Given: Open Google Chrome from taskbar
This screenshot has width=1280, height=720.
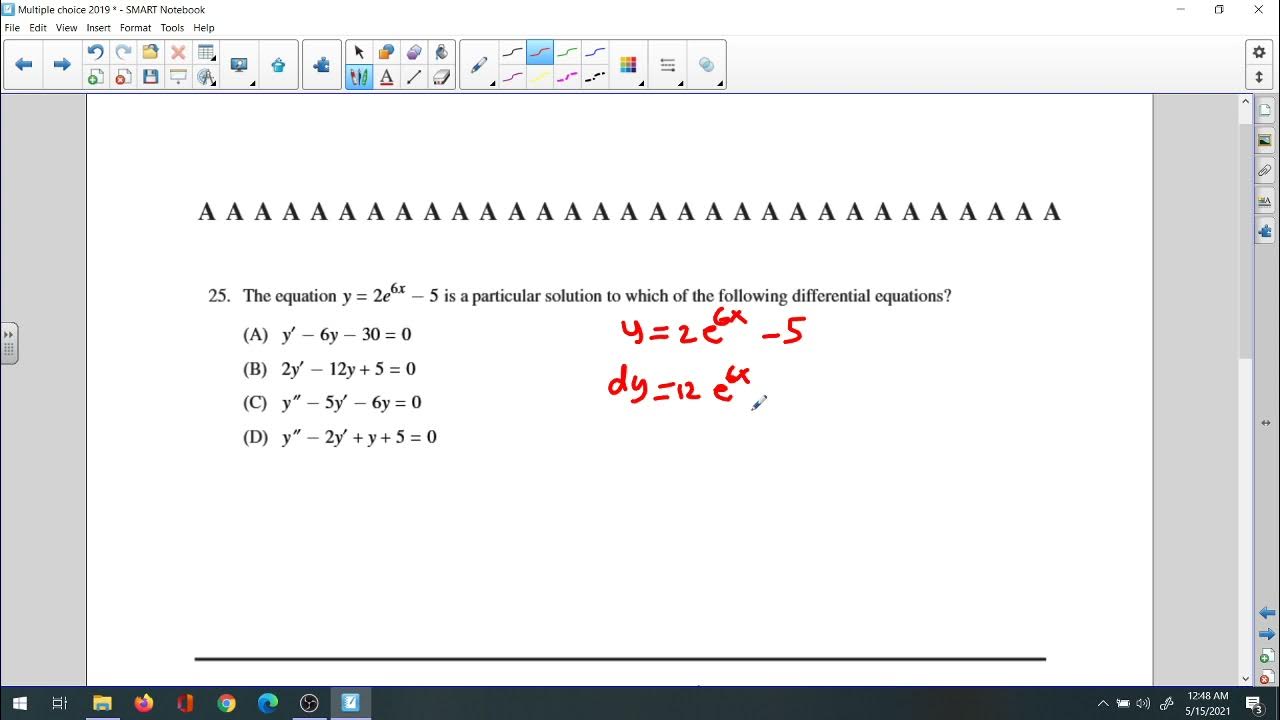Looking at the screenshot, I should tap(226, 704).
